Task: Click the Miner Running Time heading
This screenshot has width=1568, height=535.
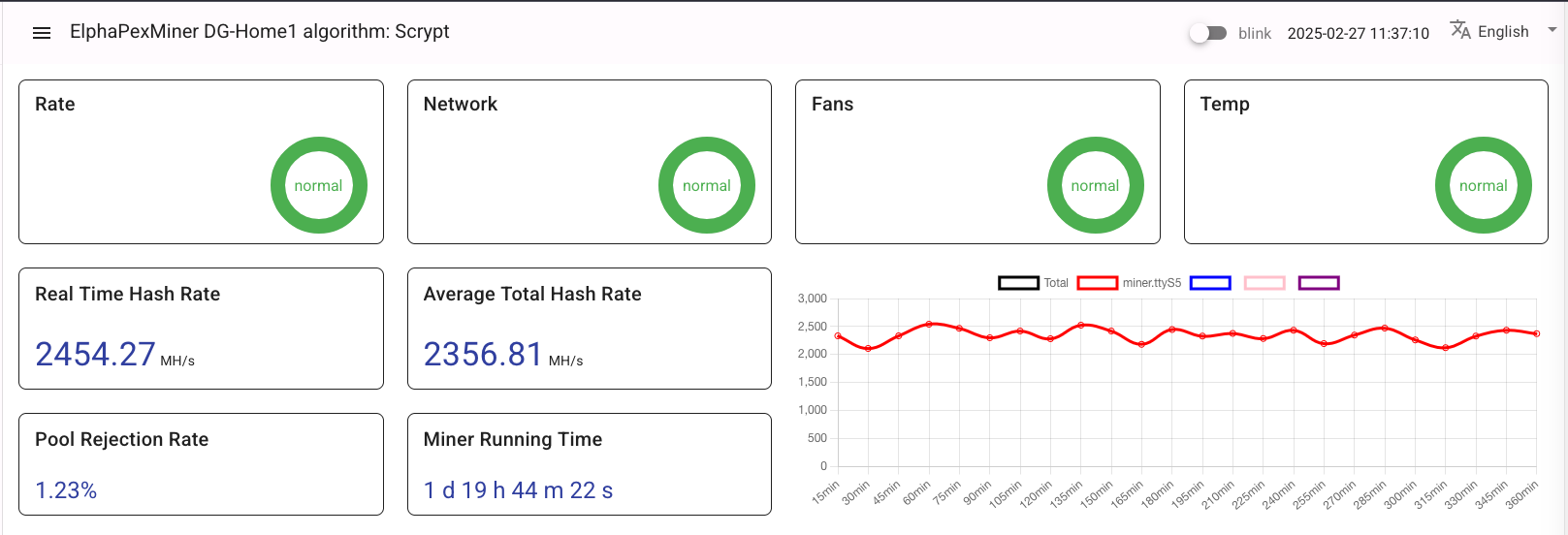Action: point(513,440)
